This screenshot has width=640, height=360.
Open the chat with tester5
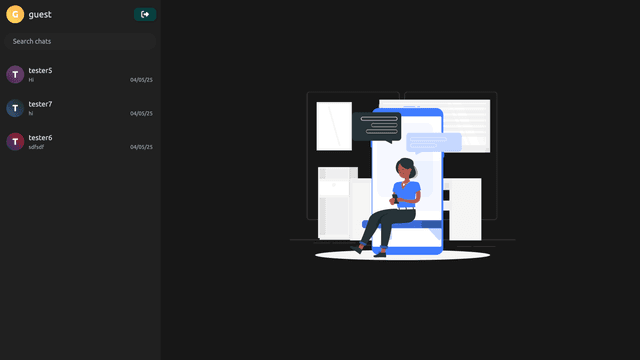point(80,75)
